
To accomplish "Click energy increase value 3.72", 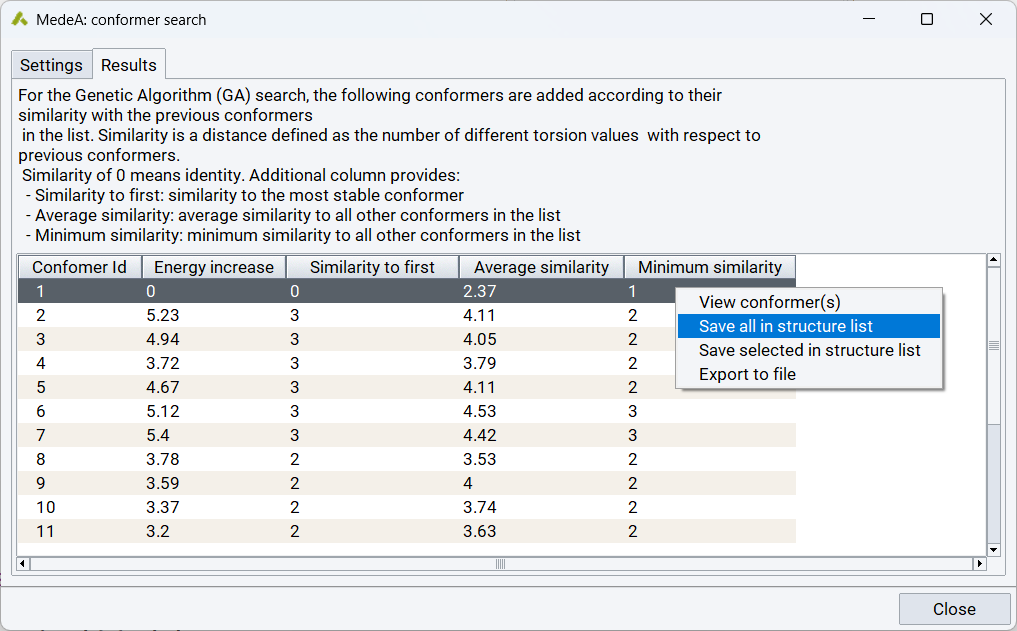I will [x=163, y=363].
